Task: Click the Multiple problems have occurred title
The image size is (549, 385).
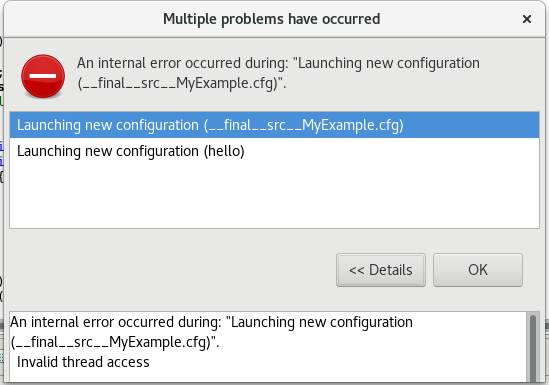Action: (271, 19)
